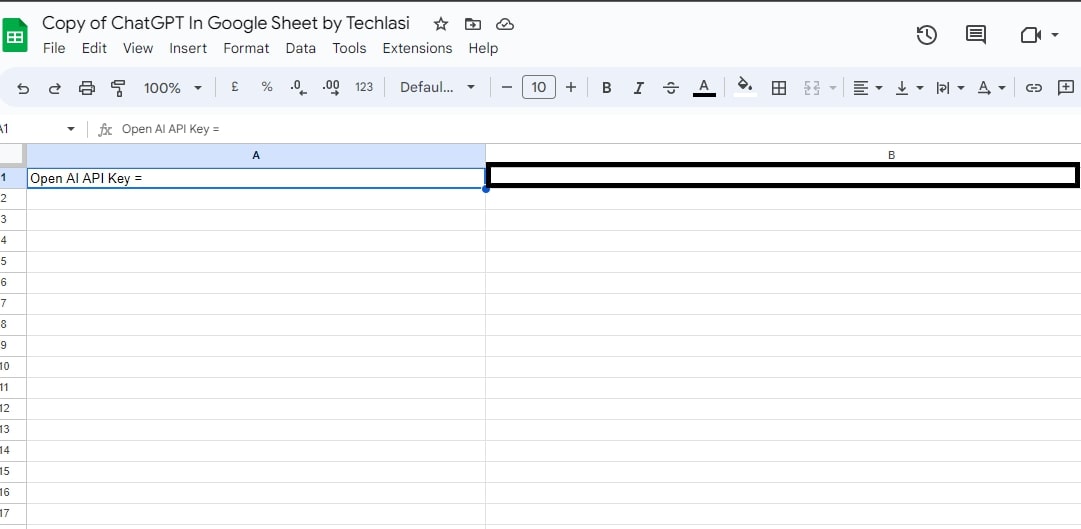Check the cloud document status icon
The height and width of the screenshot is (529, 1081).
[x=505, y=24]
